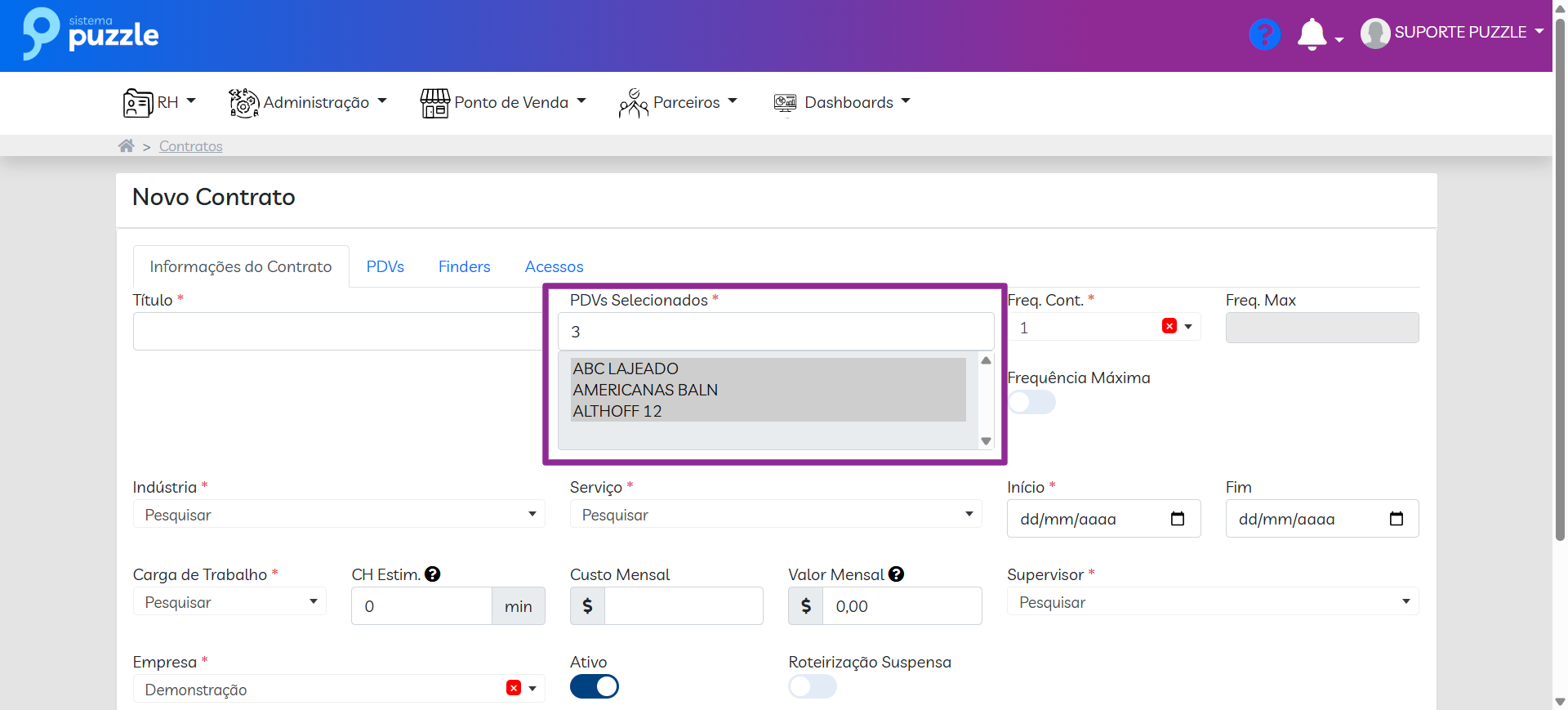The width and height of the screenshot is (1568, 710).
Task: Expand the Indústria dropdown
Action: 338,515
